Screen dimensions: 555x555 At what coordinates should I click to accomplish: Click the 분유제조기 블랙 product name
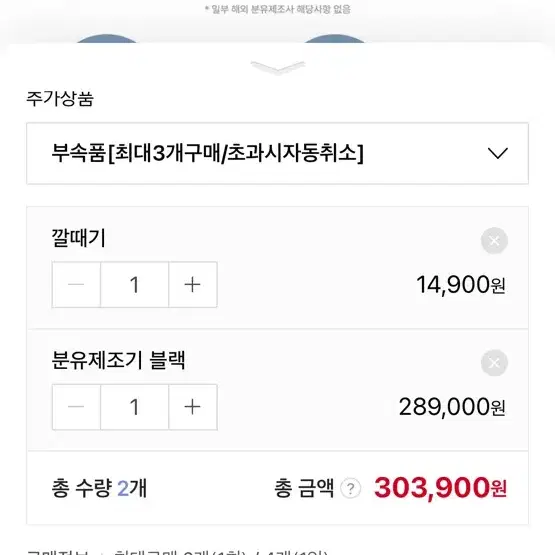tap(118, 360)
